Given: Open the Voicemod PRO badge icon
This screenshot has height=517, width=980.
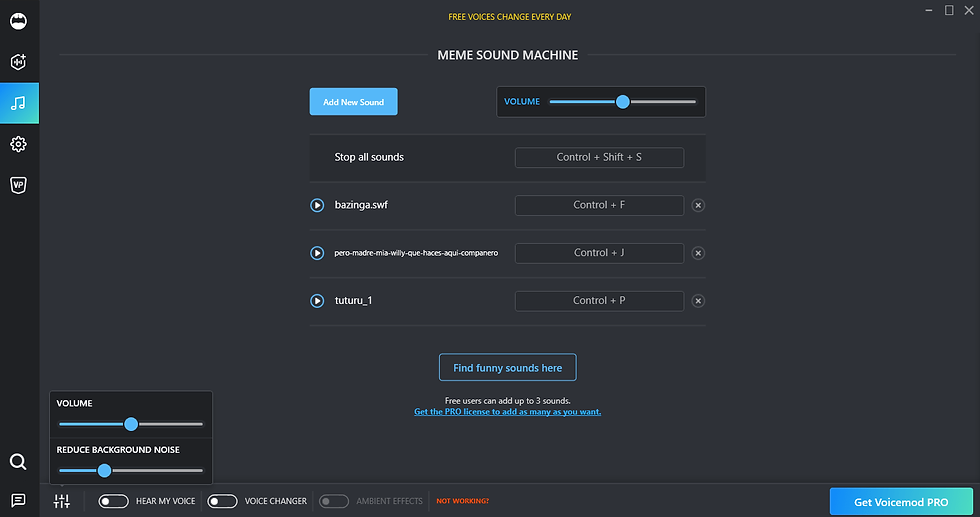Looking at the screenshot, I should [19, 185].
